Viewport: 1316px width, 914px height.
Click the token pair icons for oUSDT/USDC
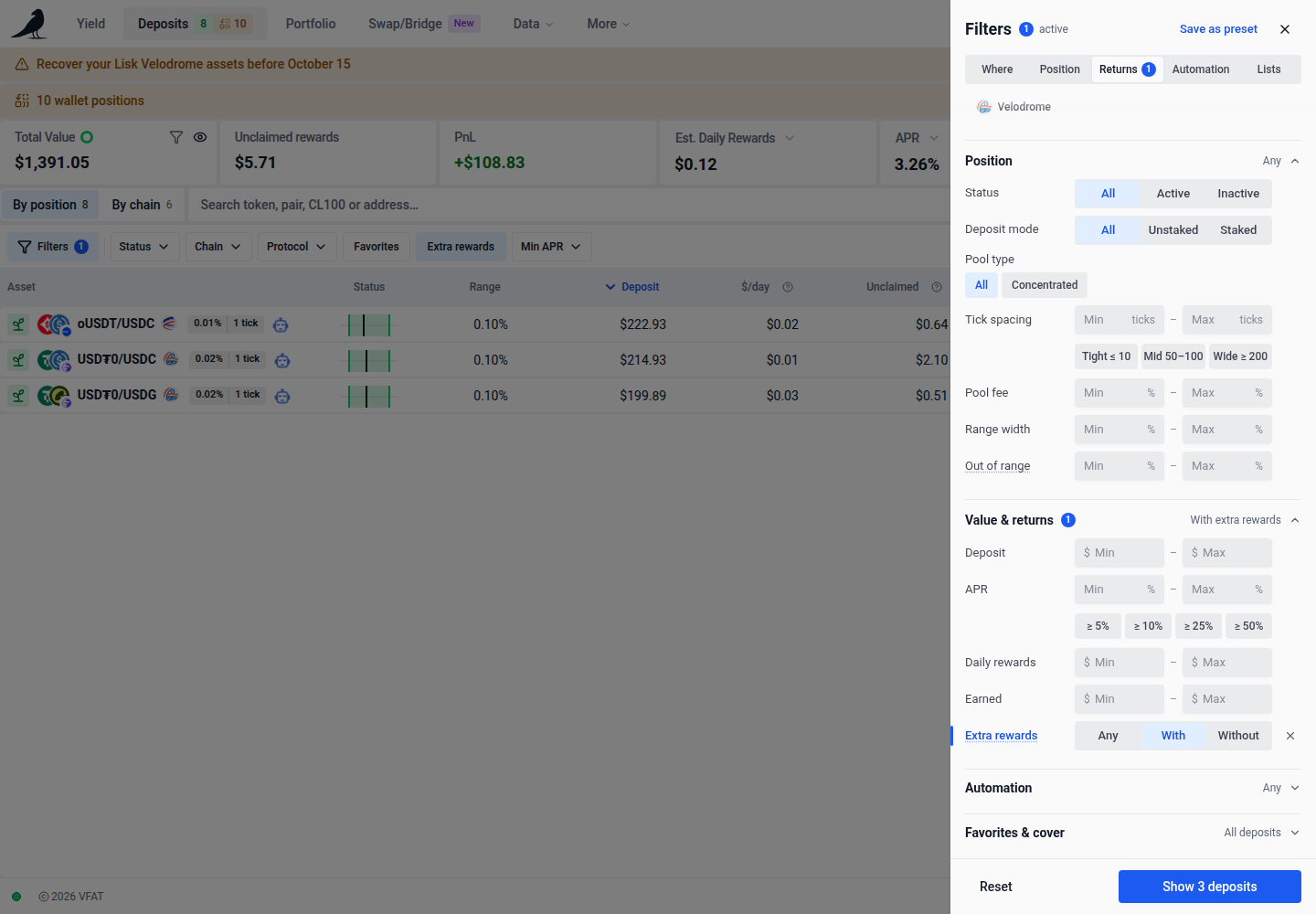54,324
